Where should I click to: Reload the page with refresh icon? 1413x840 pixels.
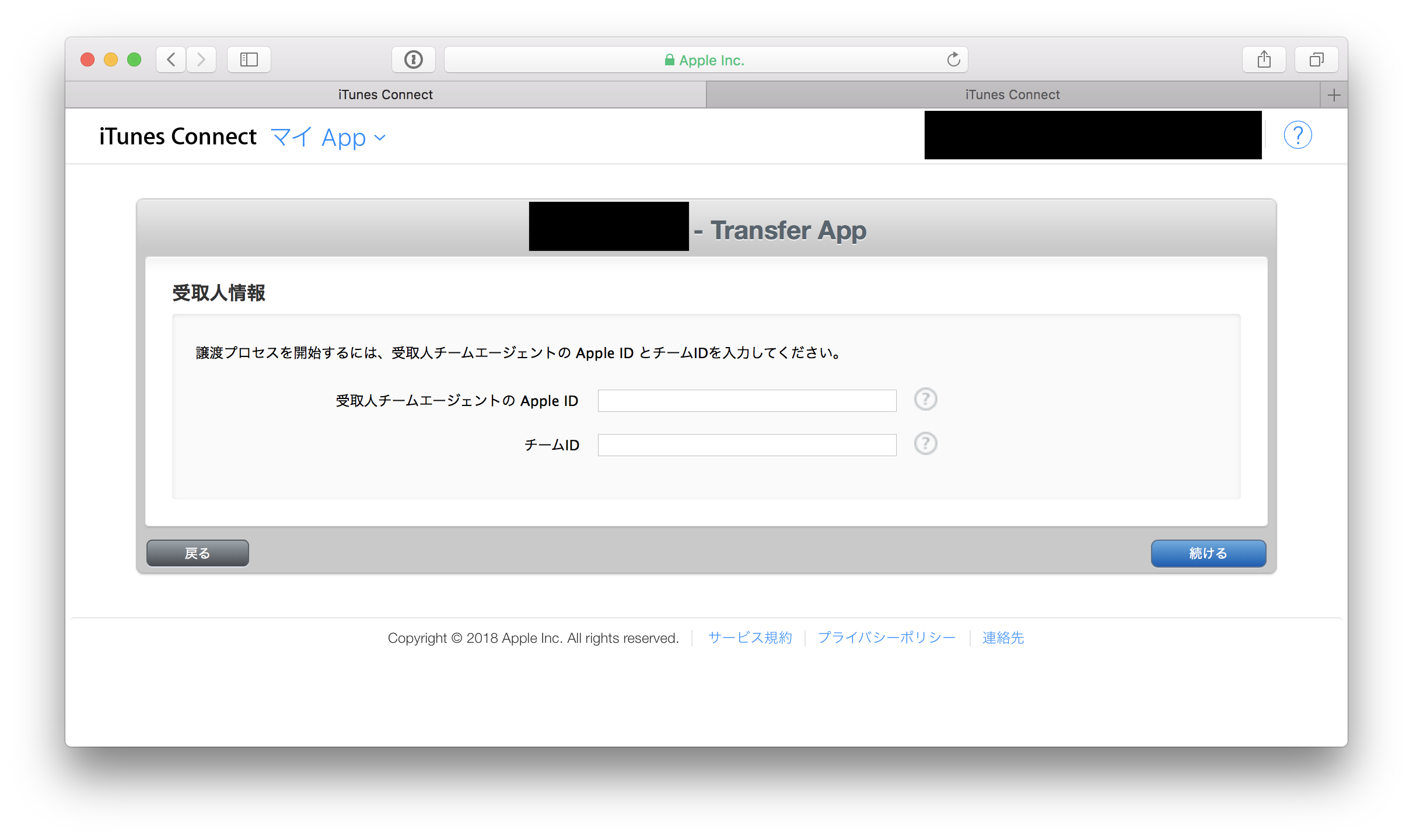click(x=953, y=60)
